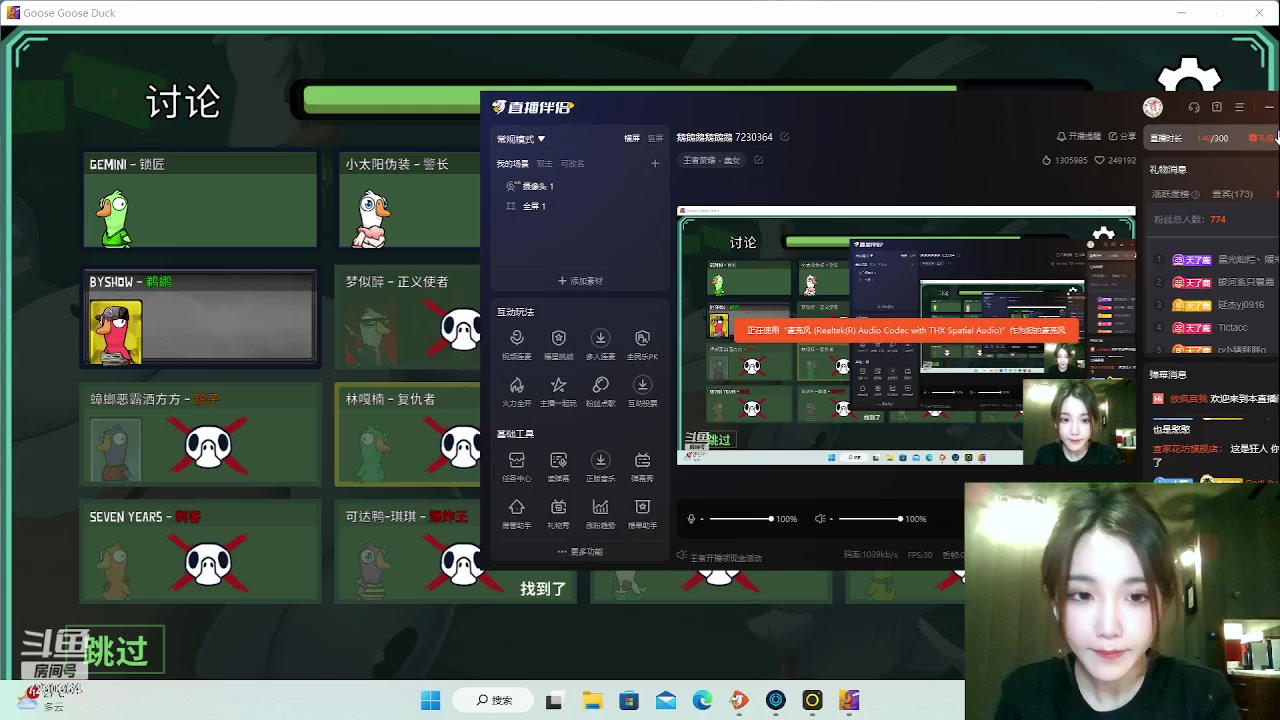This screenshot has width=1280, height=720.
Task: Open the Mail app from taskbar
Action: point(666,701)
